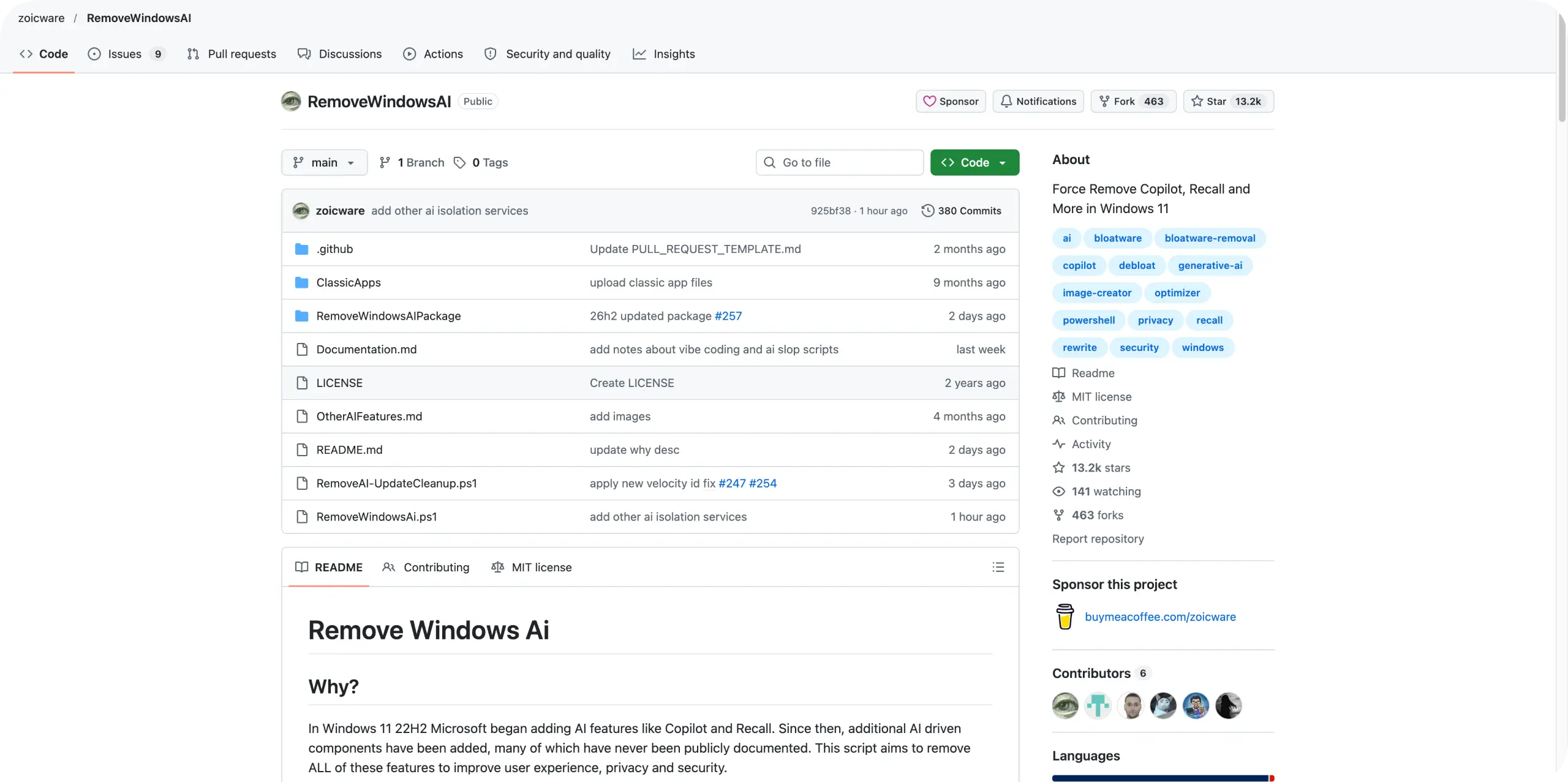Open the green Code dropdown

(x=974, y=163)
